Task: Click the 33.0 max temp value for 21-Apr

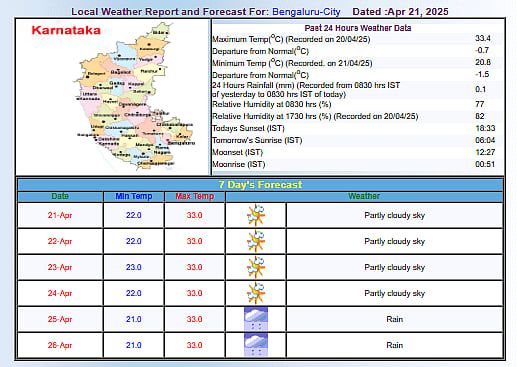Action: tap(195, 215)
